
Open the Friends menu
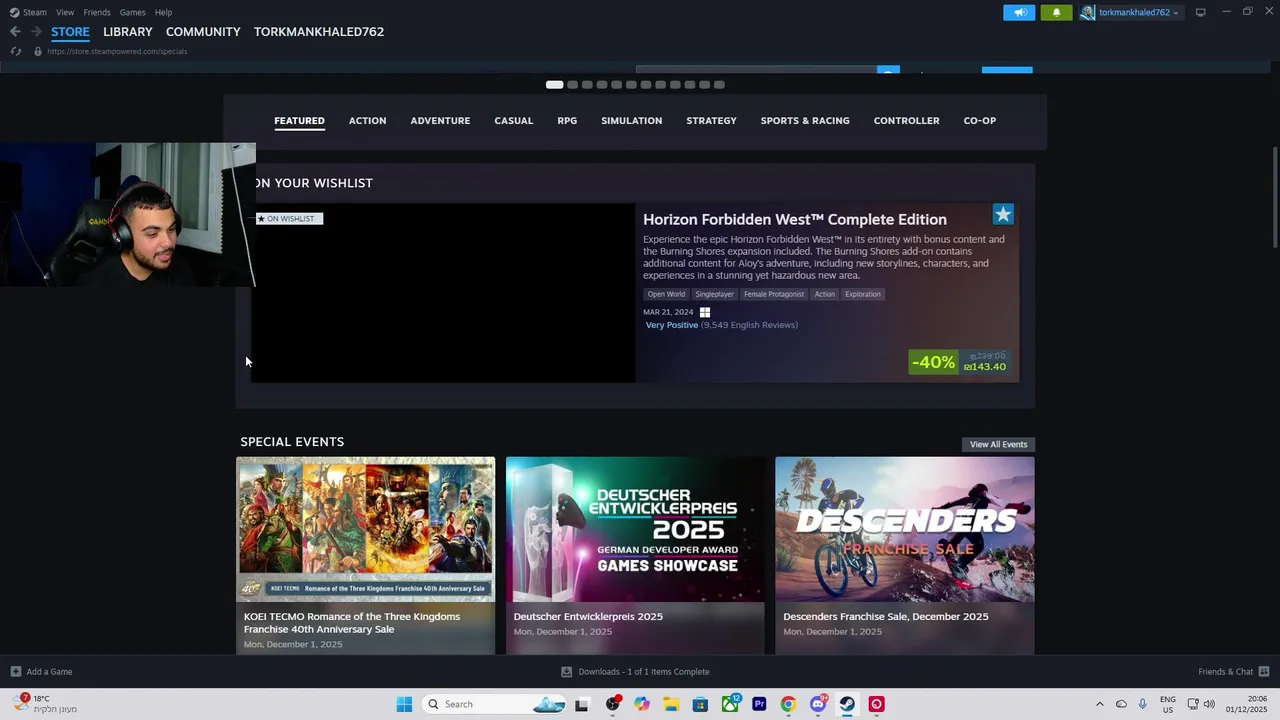97,12
